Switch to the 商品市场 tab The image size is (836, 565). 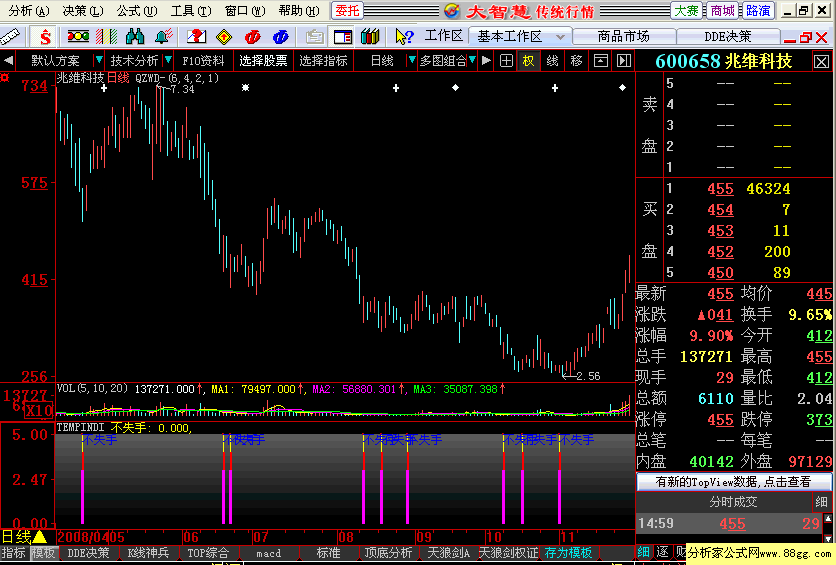(x=623, y=36)
